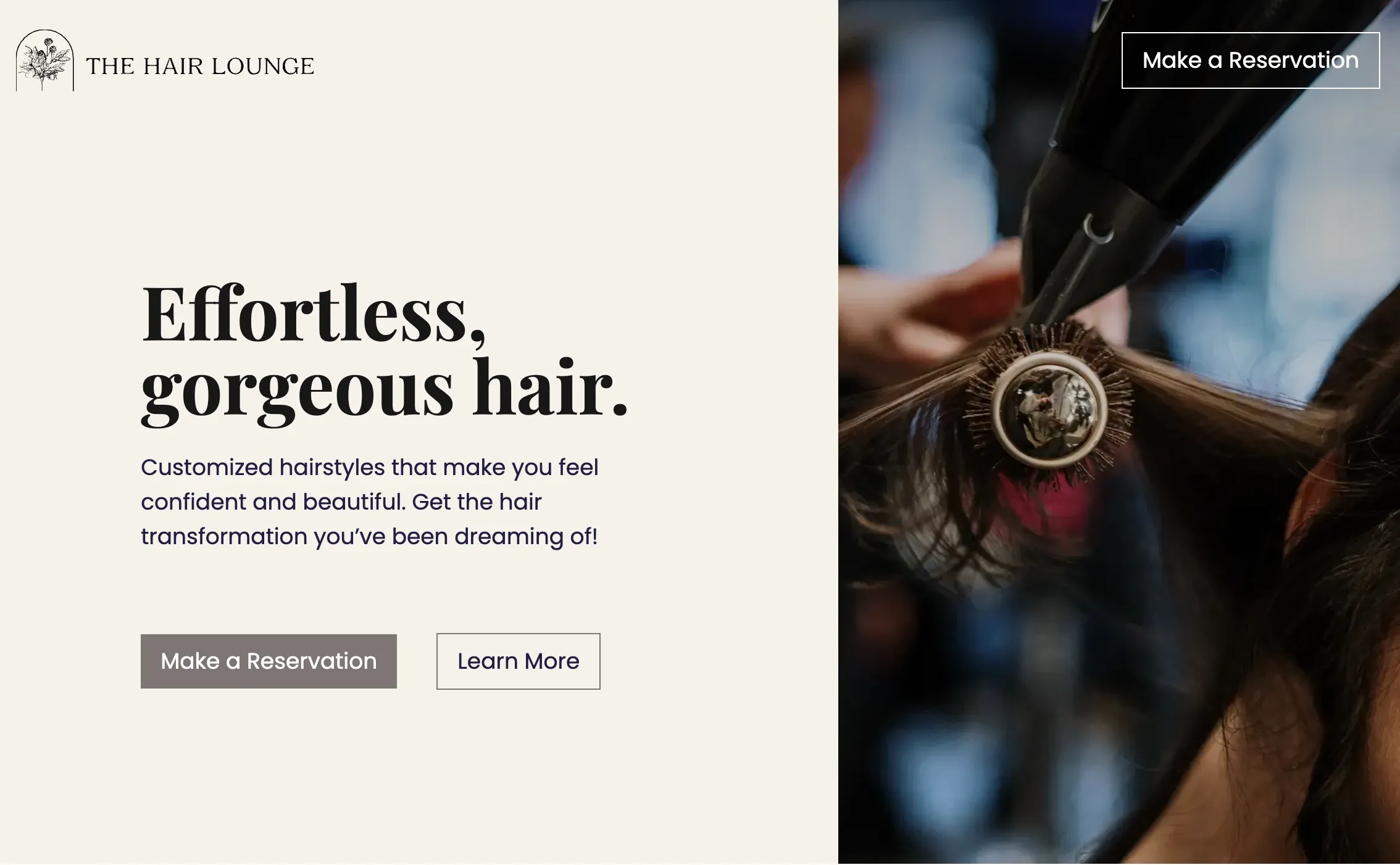Click the shiny metal center of the round brush
The image size is (1400, 865).
(1048, 408)
